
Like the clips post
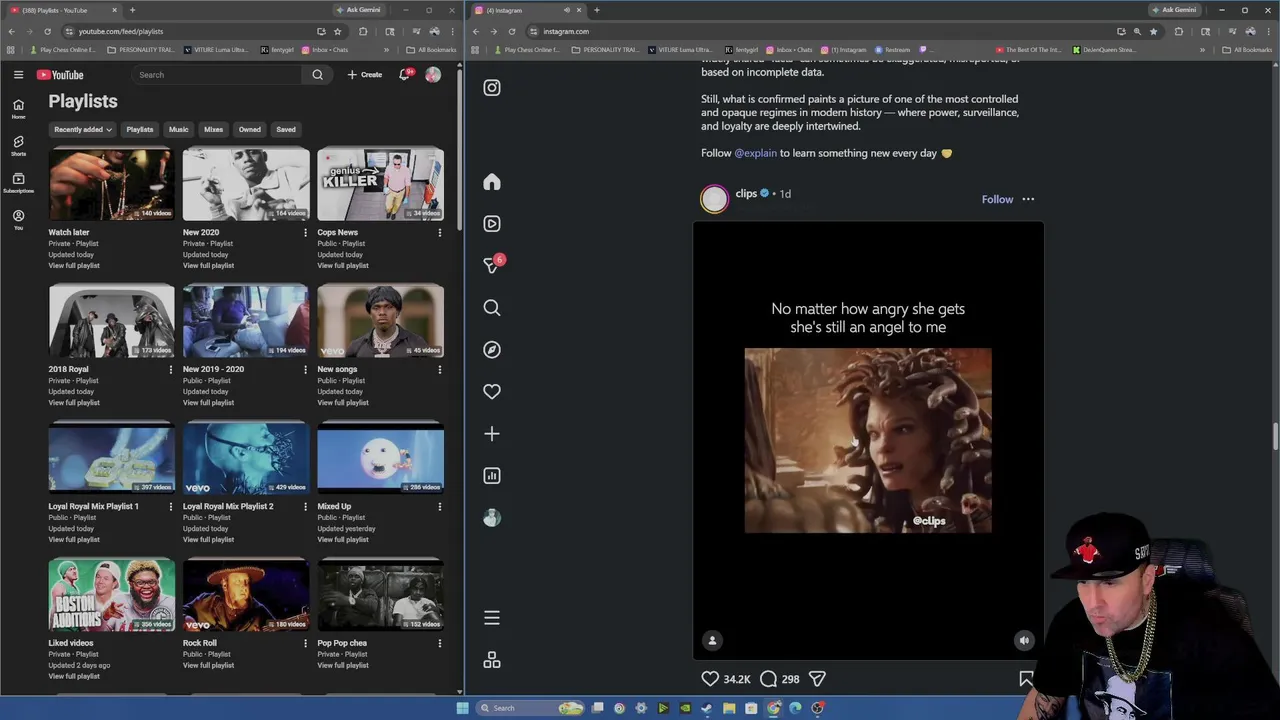pos(710,679)
